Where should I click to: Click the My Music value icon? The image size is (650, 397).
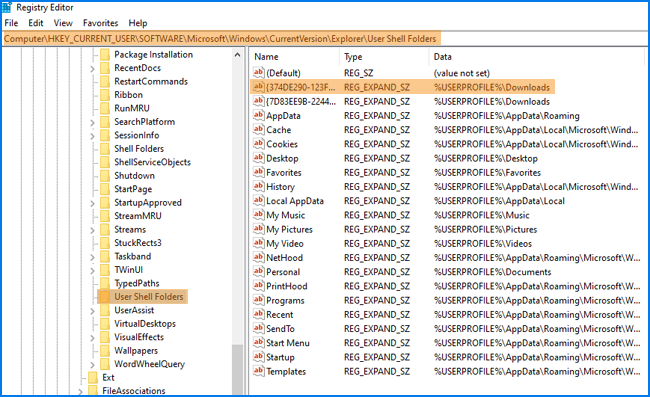pyautogui.click(x=258, y=215)
